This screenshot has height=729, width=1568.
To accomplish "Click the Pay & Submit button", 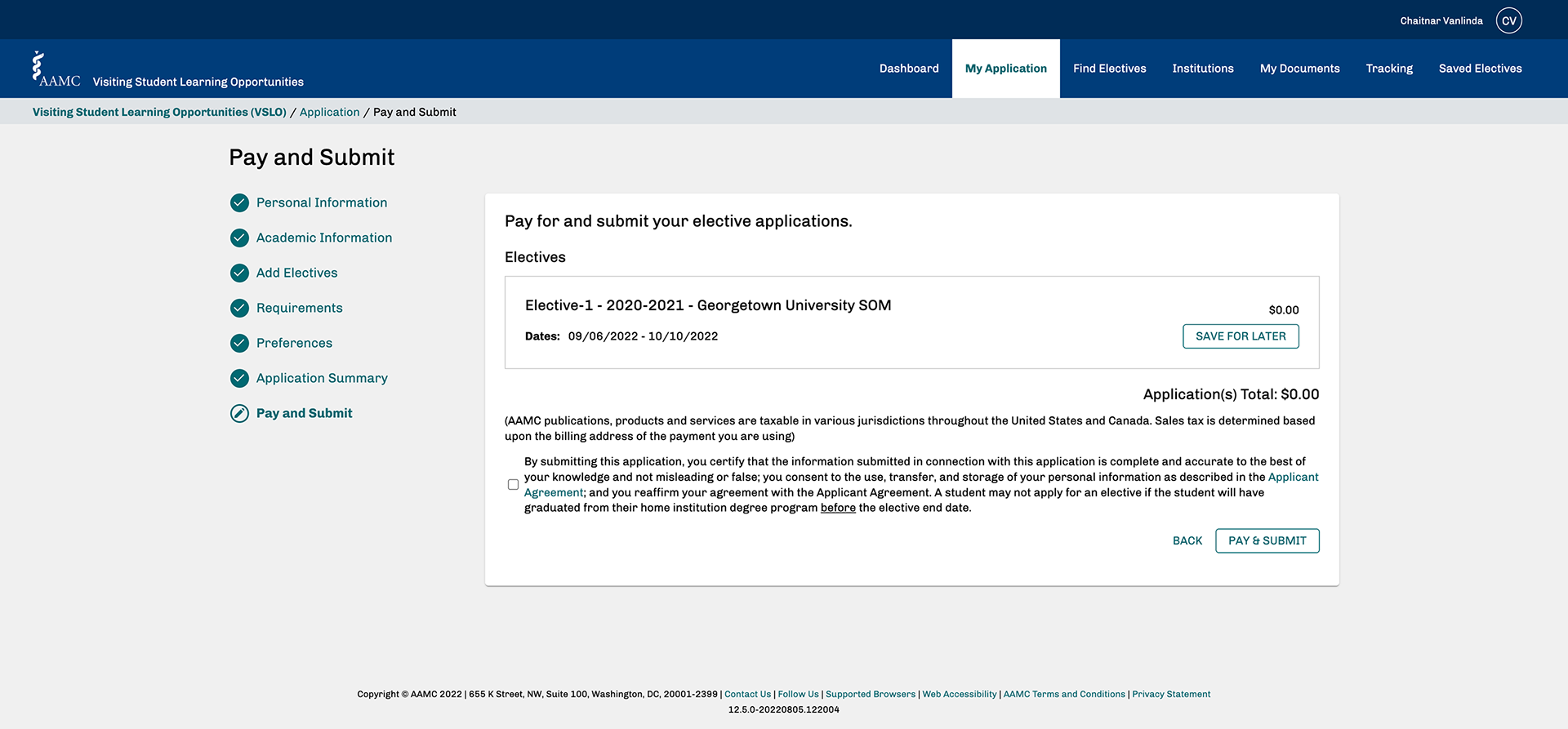I will 1267,540.
